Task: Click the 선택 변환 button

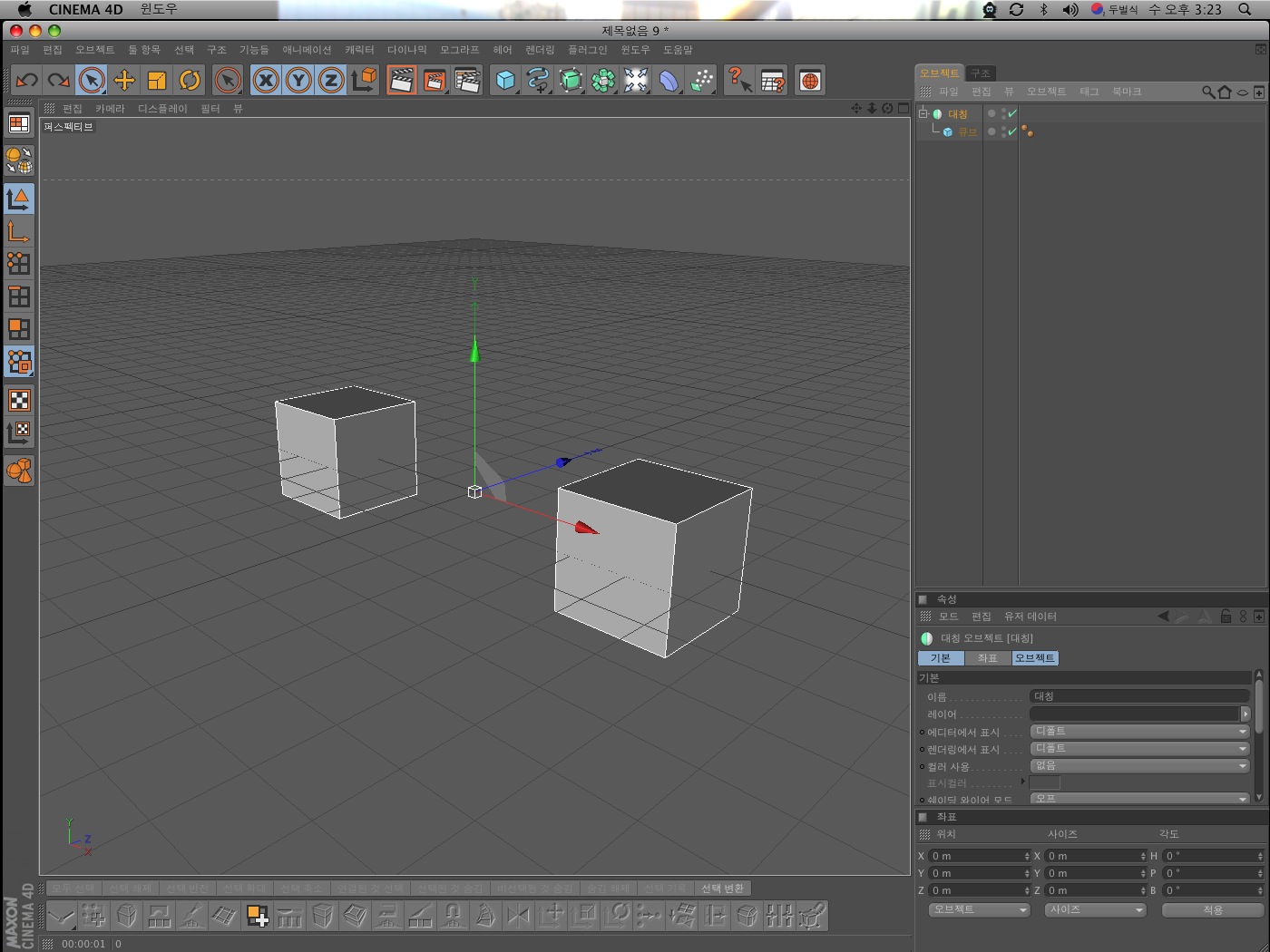Action: (722, 889)
